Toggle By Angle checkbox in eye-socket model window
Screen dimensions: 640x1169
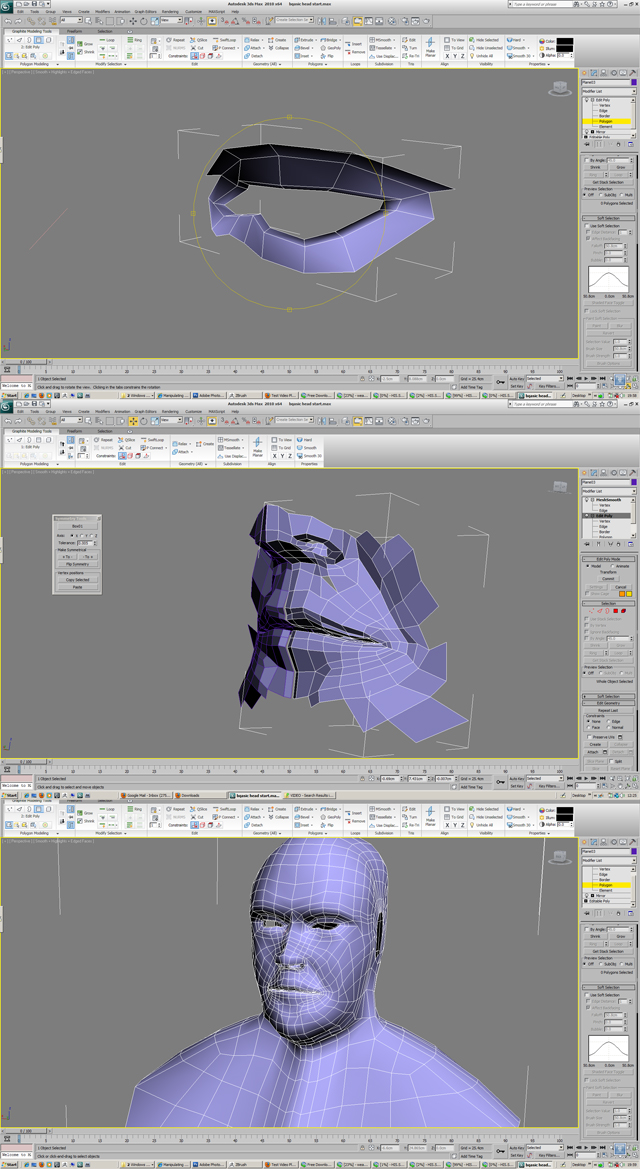tap(587, 160)
